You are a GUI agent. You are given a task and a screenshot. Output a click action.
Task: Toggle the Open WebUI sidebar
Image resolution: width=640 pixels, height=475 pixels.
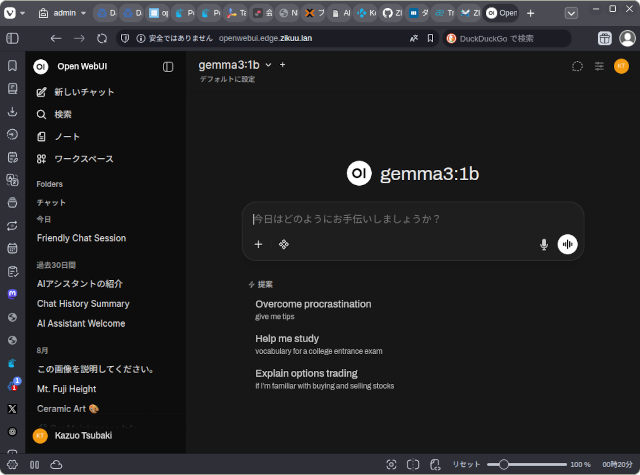click(168, 66)
